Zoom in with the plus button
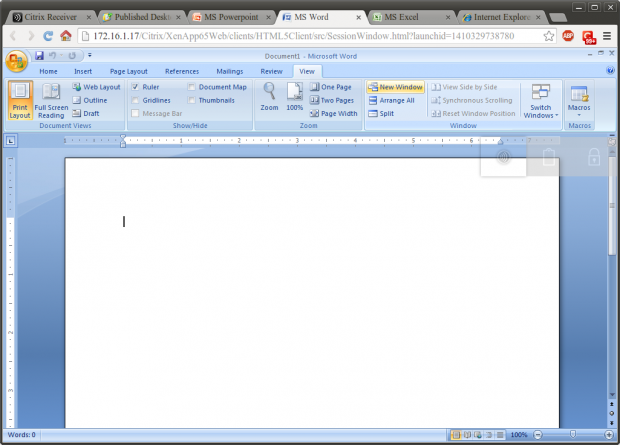Viewport: 620px width, 445px height. point(609,435)
